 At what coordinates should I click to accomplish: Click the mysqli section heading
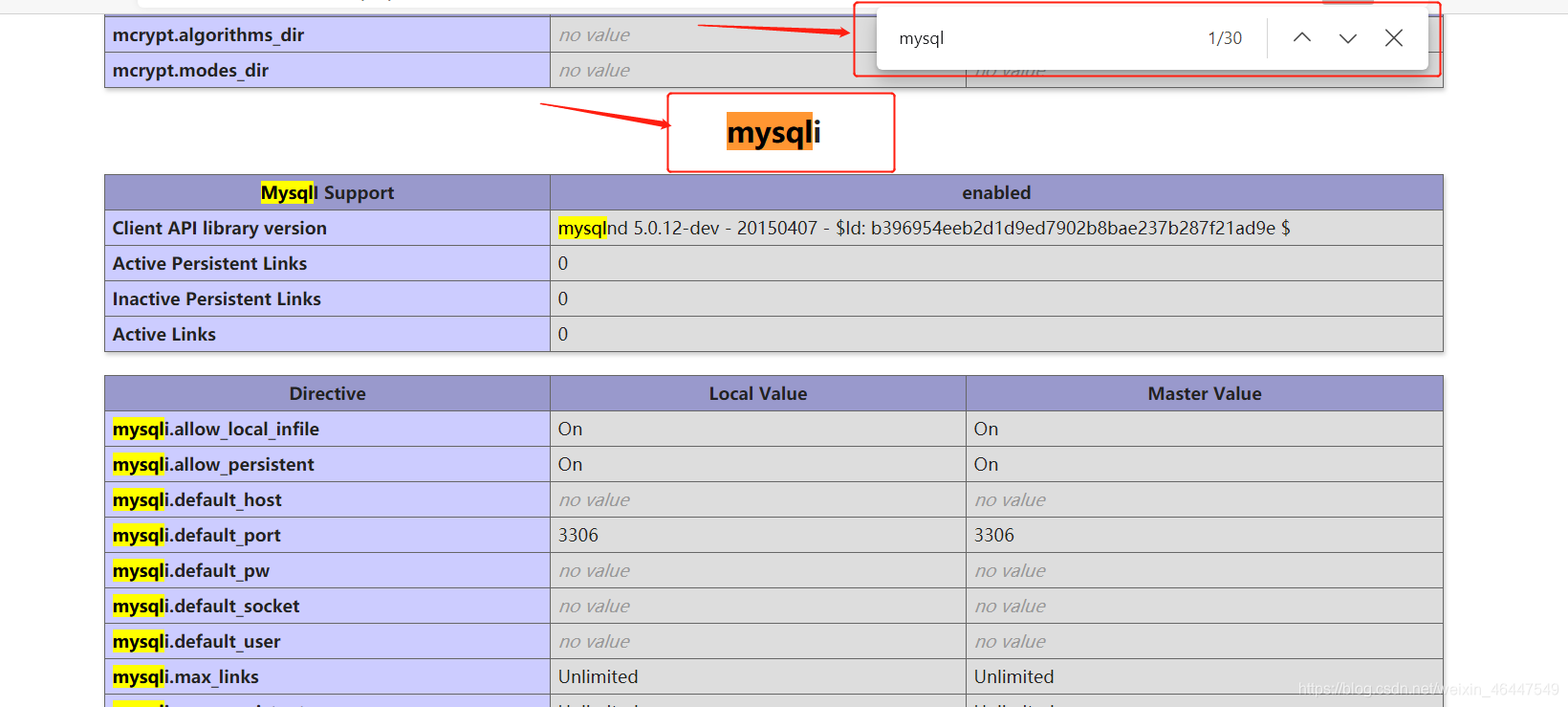pos(773,132)
